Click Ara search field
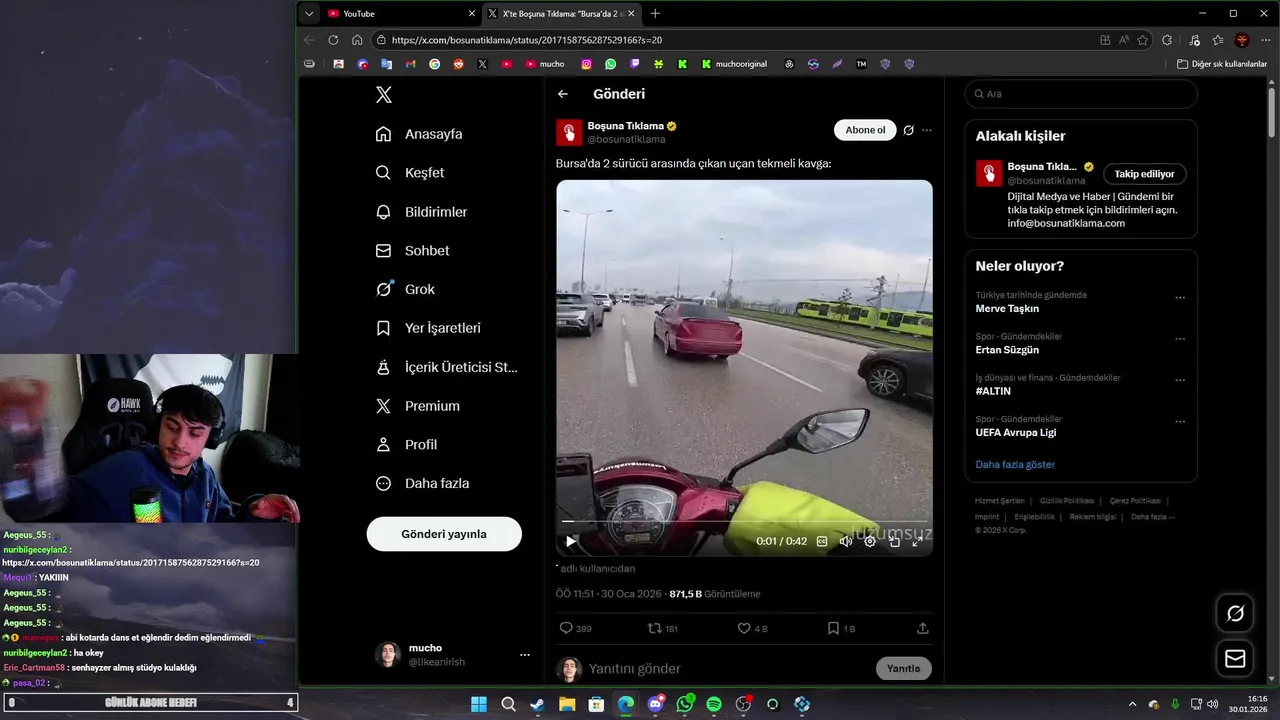 [1081, 94]
